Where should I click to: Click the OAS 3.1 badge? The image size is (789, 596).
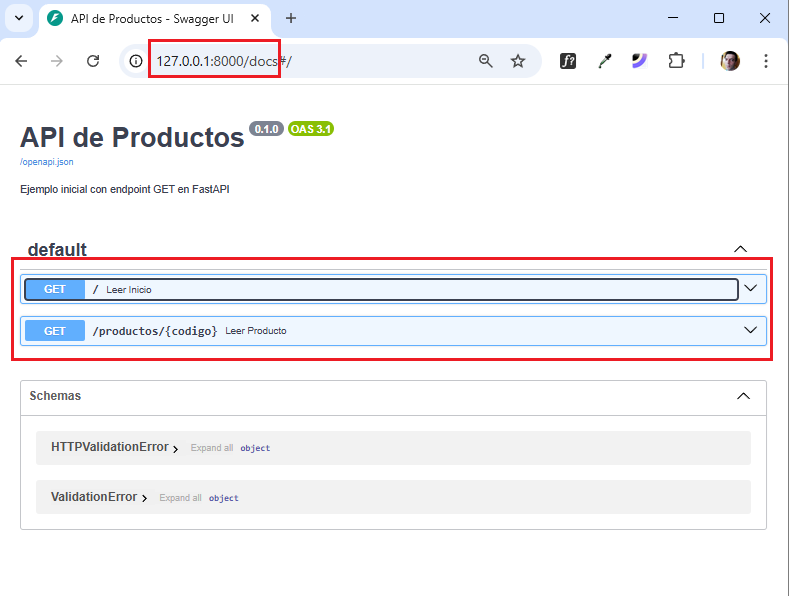point(311,129)
